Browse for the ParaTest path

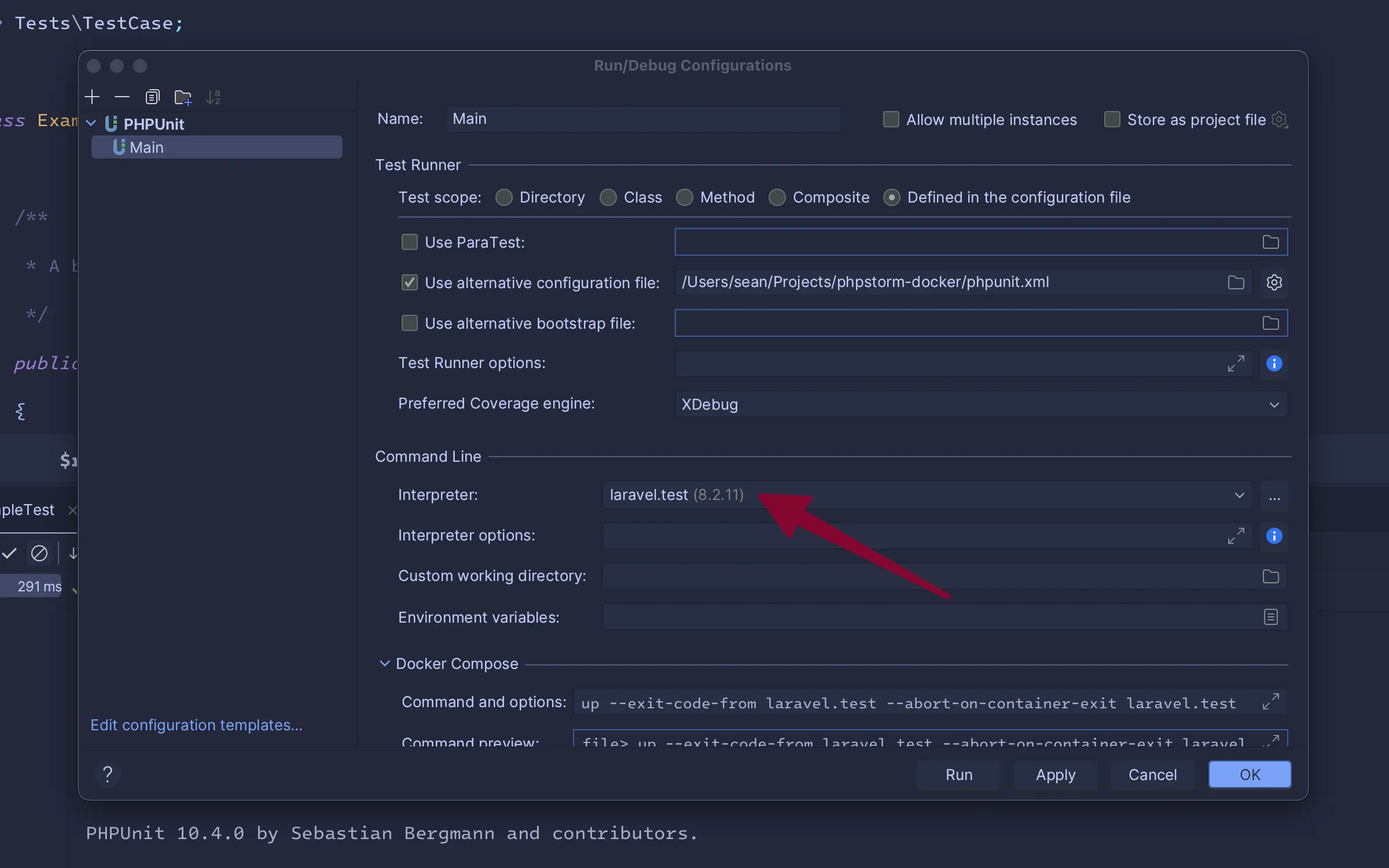1270,242
